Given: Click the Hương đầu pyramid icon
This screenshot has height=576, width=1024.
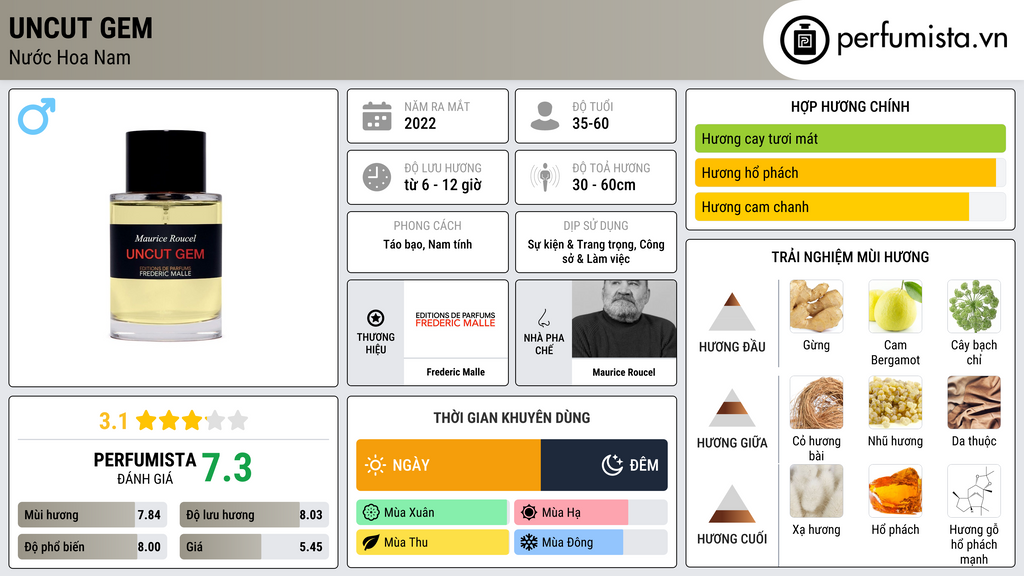Looking at the screenshot, I should [x=732, y=312].
